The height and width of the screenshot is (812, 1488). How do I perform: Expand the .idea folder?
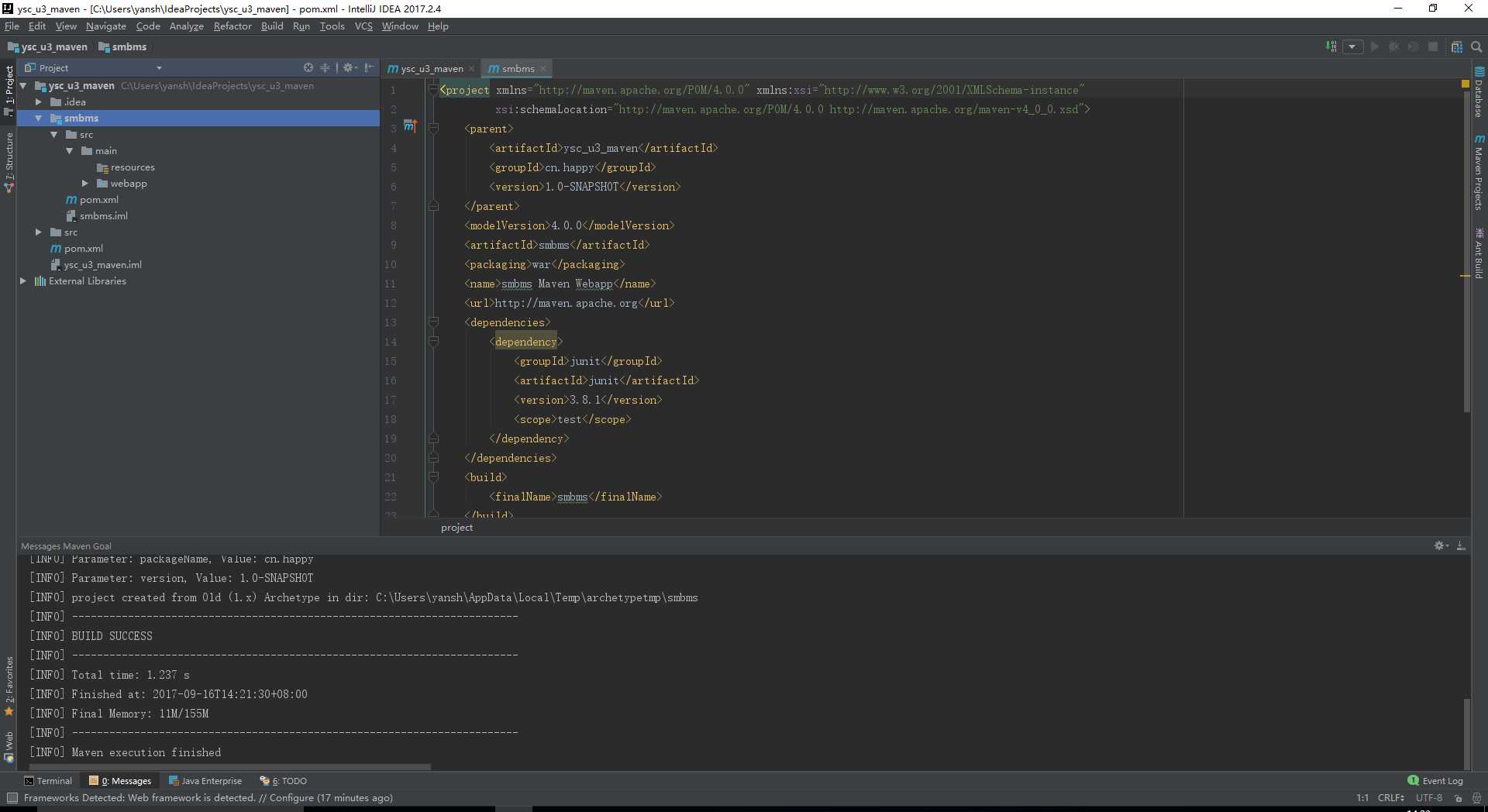[x=39, y=101]
